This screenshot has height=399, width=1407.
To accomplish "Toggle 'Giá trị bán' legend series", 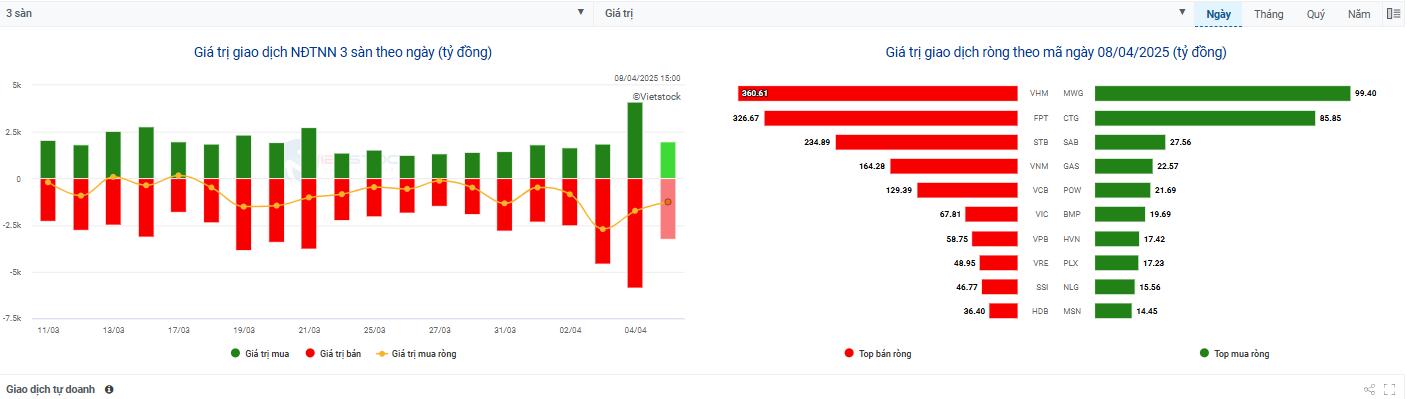I will coord(333,354).
